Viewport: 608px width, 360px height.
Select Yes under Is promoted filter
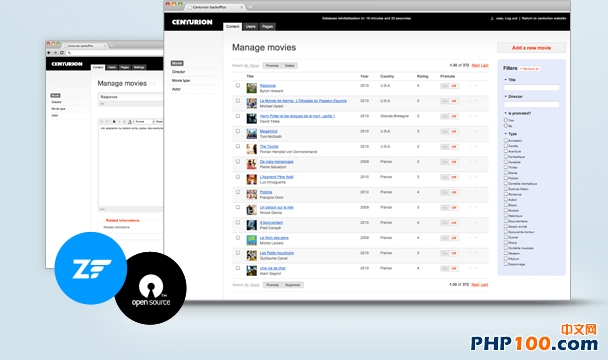coord(506,120)
